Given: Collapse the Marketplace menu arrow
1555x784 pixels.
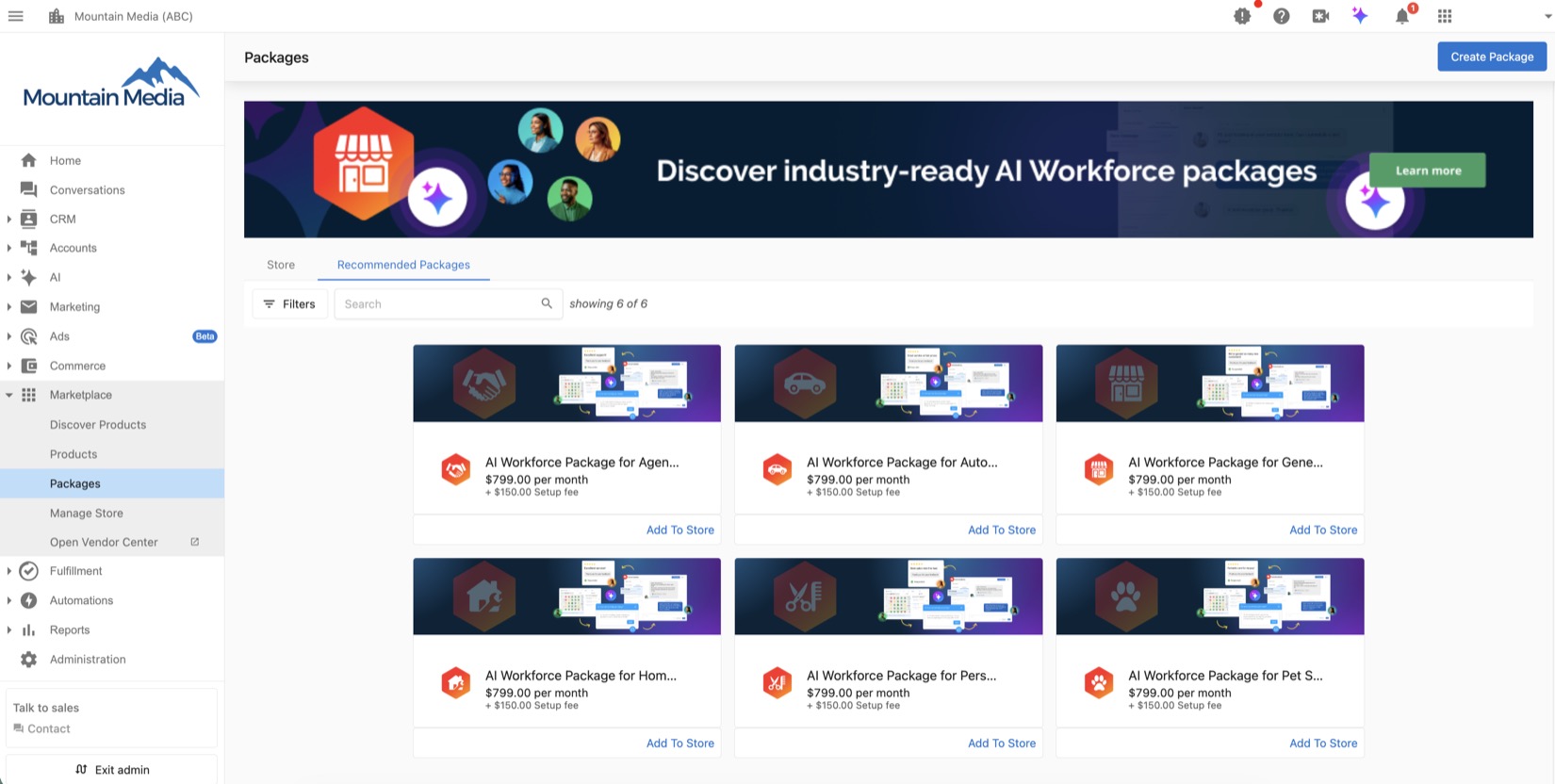Looking at the screenshot, I should click(9, 395).
